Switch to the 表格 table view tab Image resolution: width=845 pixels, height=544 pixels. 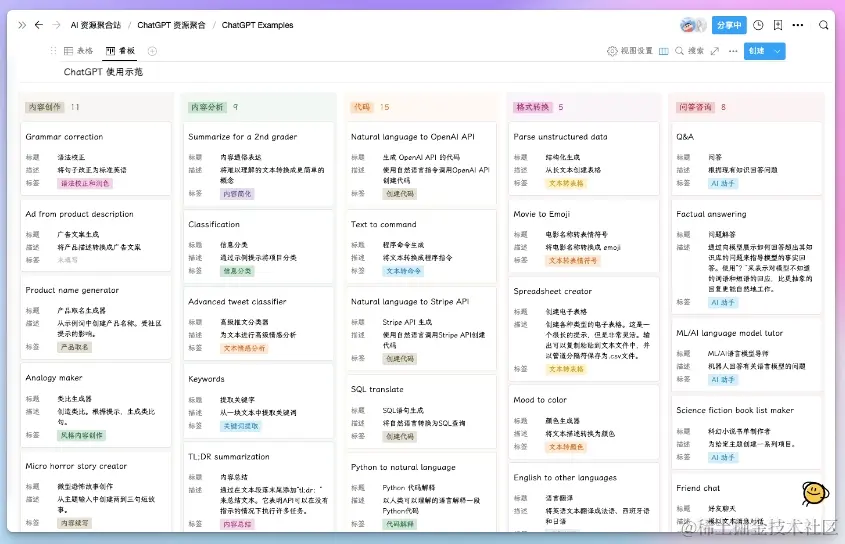(79, 51)
